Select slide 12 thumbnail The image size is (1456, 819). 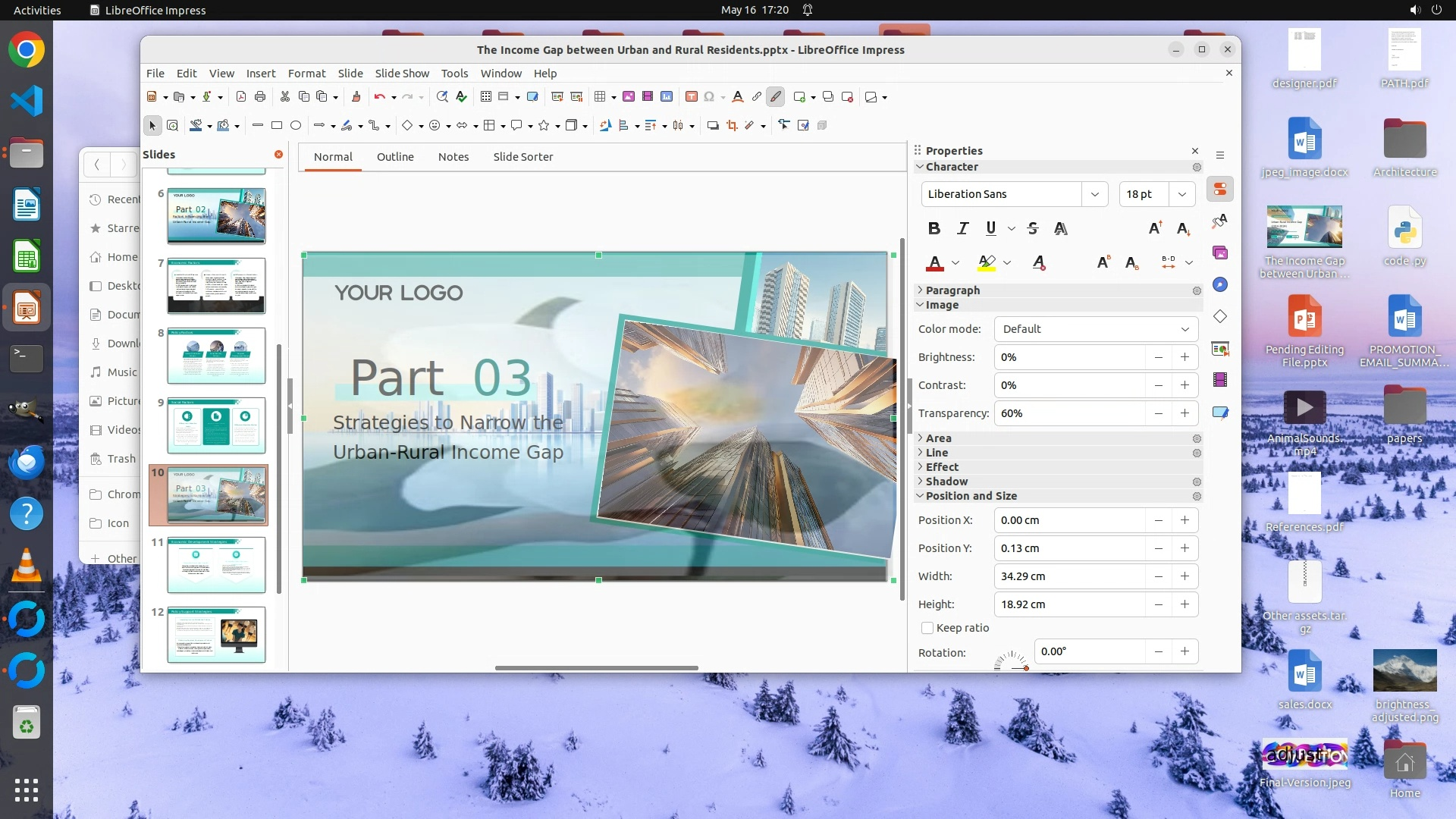point(216,635)
